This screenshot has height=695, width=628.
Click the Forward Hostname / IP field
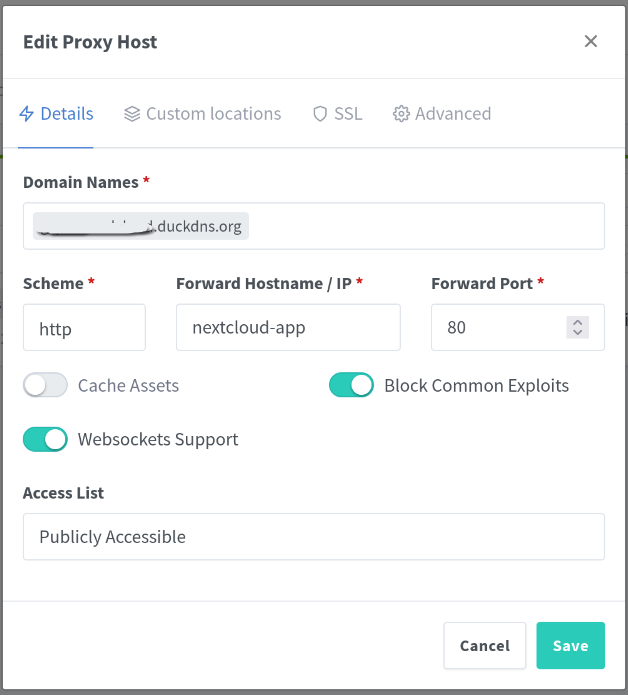point(288,327)
